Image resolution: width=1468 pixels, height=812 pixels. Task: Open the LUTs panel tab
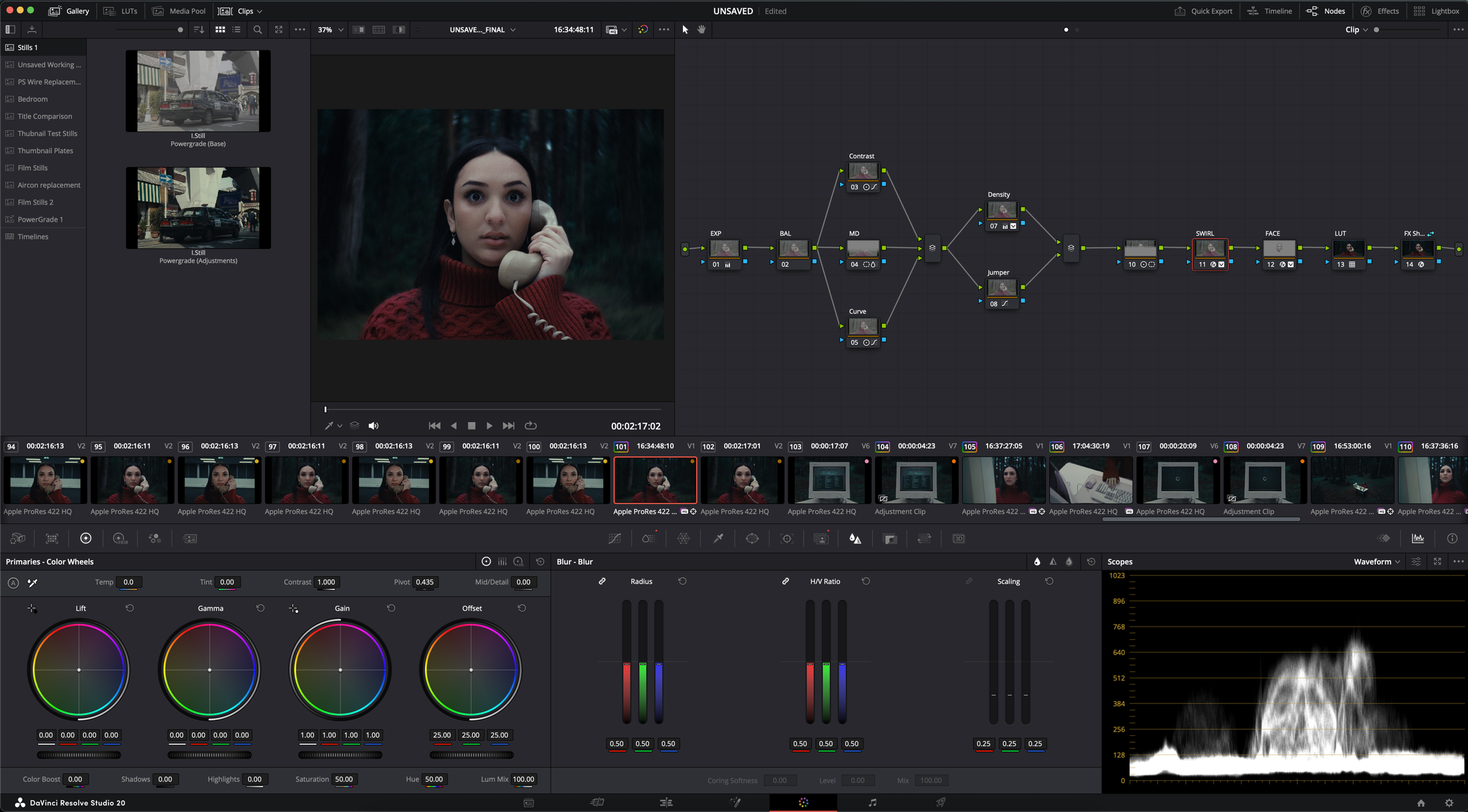coord(121,11)
